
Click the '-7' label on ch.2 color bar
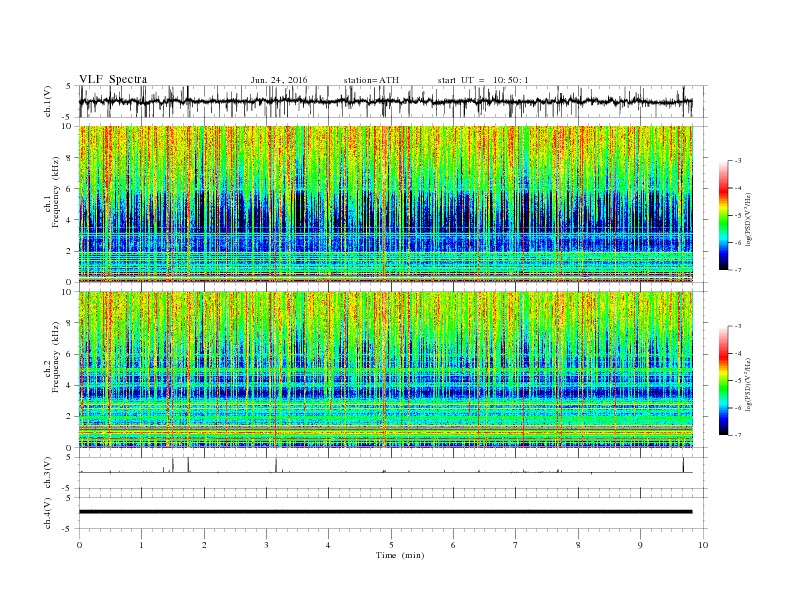click(737, 435)
